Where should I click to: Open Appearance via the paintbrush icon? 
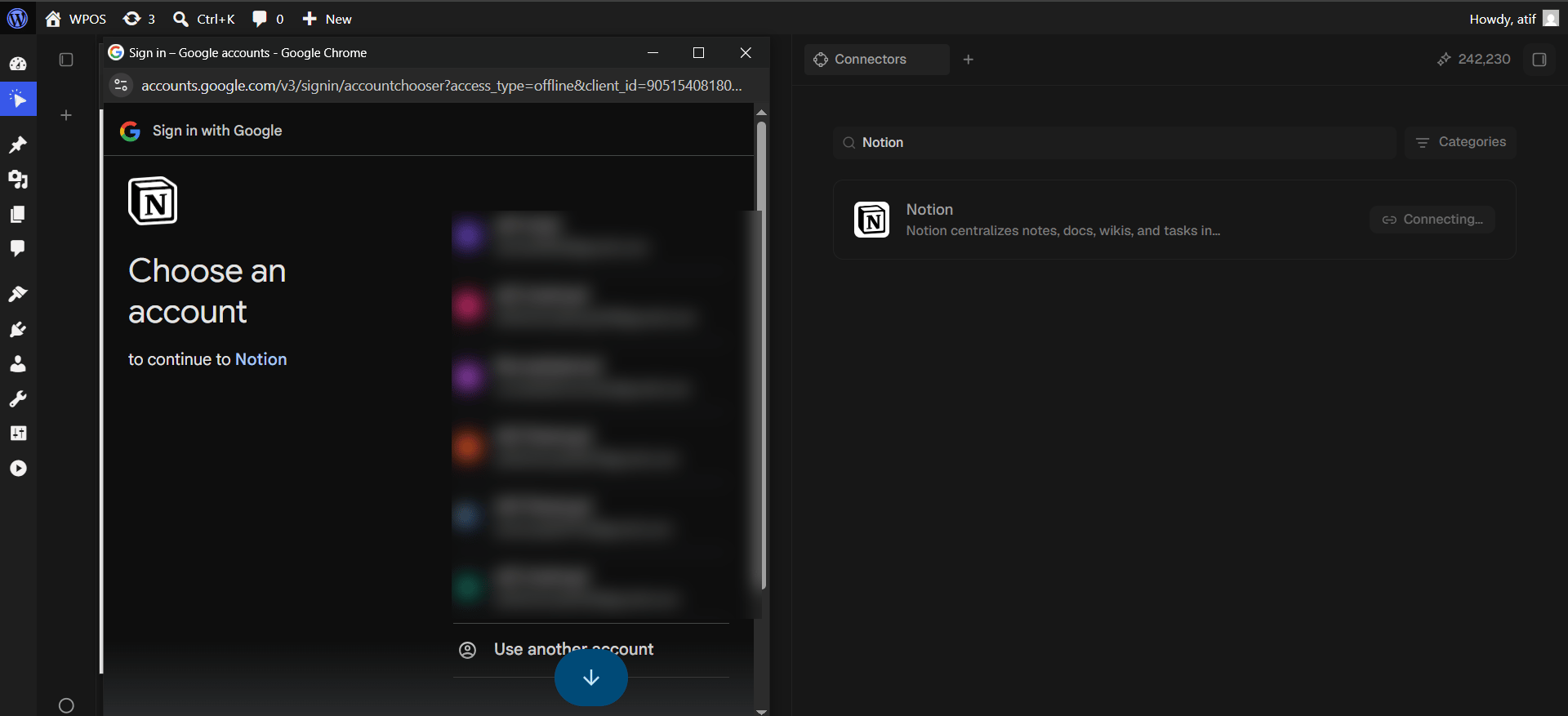(18, 294)
